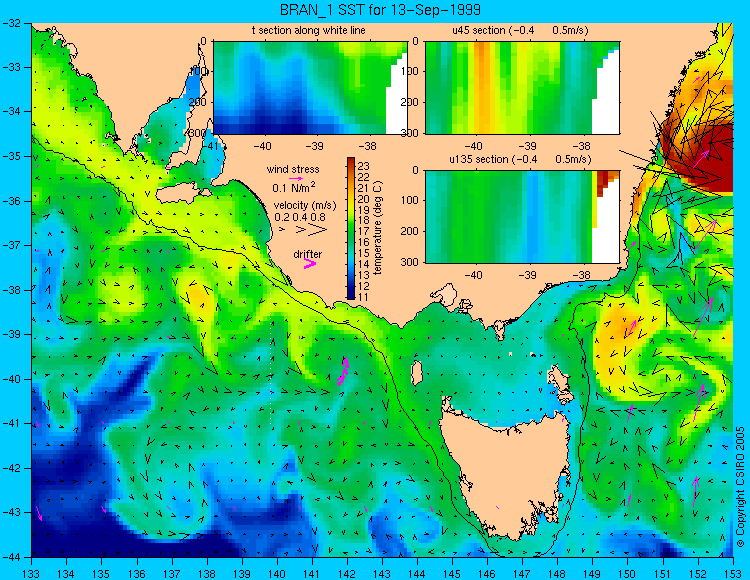This screenshot has width=750, height=580.
Task: Click the black velocity scale arrowheads legend
Action: click(x=304, y=230)
